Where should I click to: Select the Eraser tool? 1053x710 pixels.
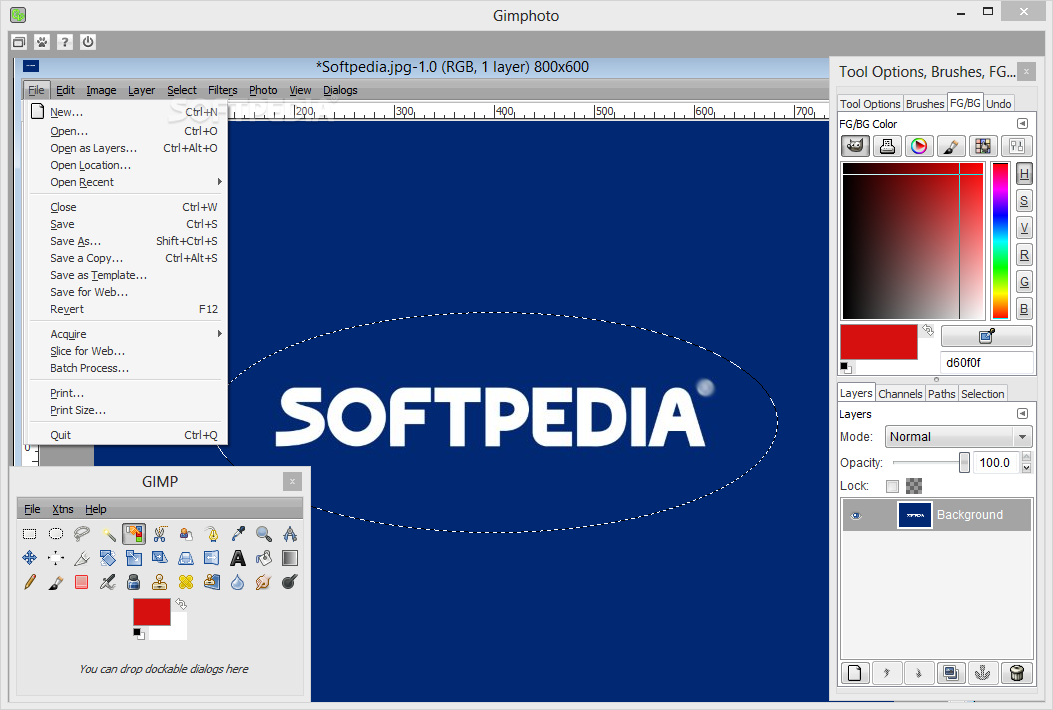[81, 582]
